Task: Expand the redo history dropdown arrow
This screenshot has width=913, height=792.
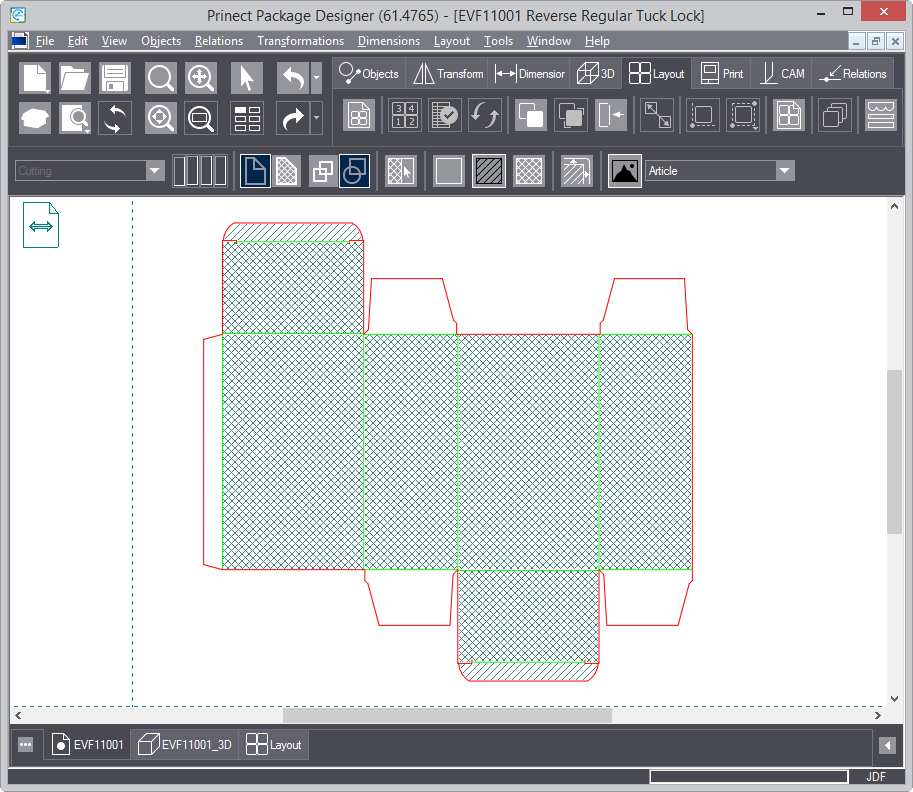Action: point(317,118)
